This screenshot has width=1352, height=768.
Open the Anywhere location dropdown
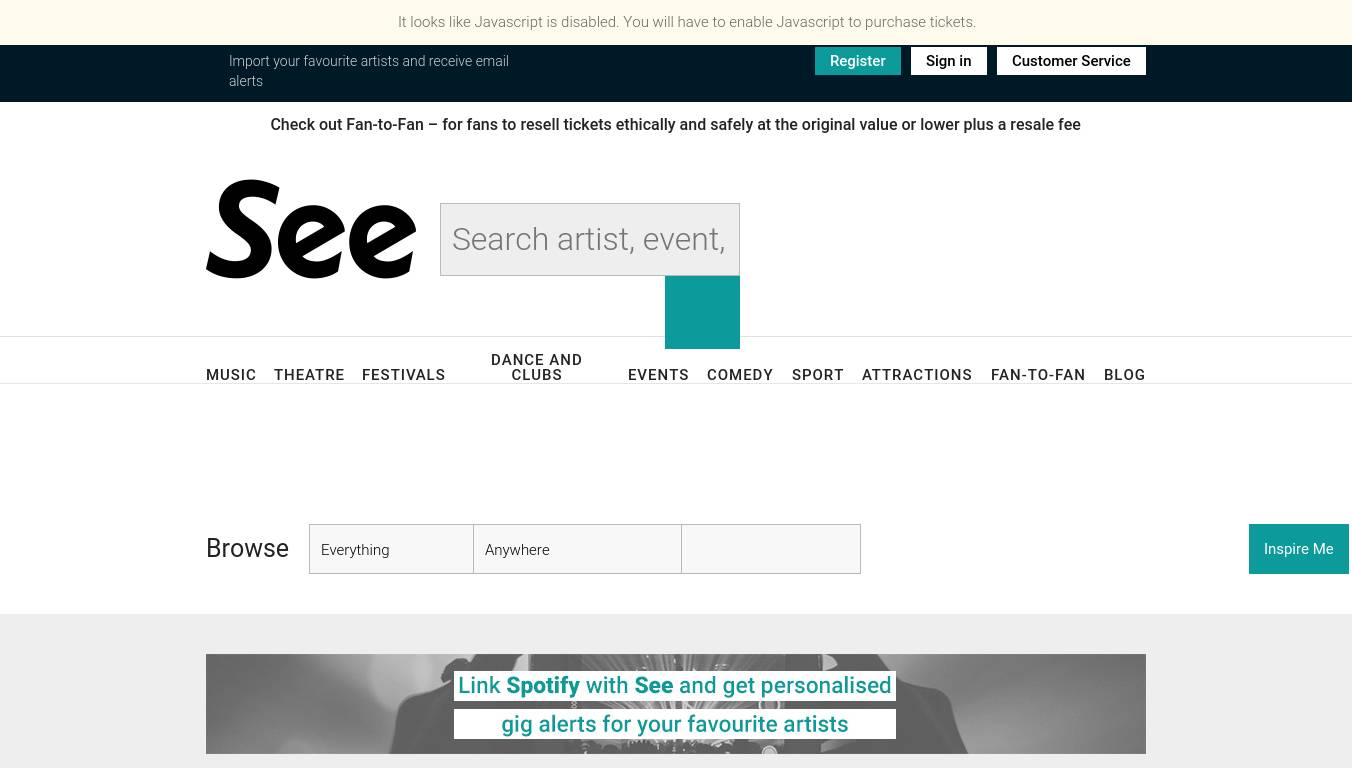(x=577, y=549)
